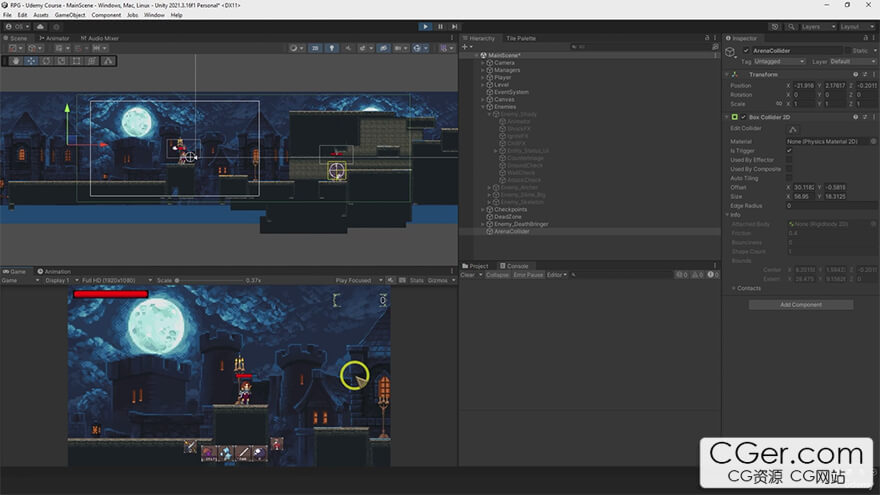The height and width of the screenshot is (495, 880).
Task: Click the Edit Collider button icon
Action: coord(792,129)
